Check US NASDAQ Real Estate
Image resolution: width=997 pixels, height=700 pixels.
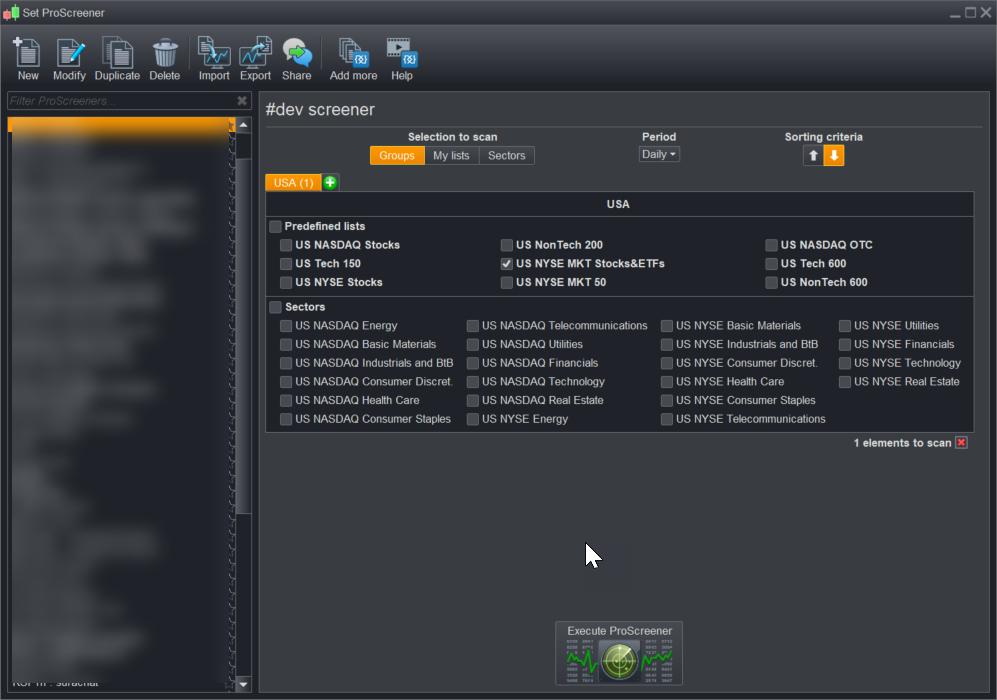tap(472, 401)
